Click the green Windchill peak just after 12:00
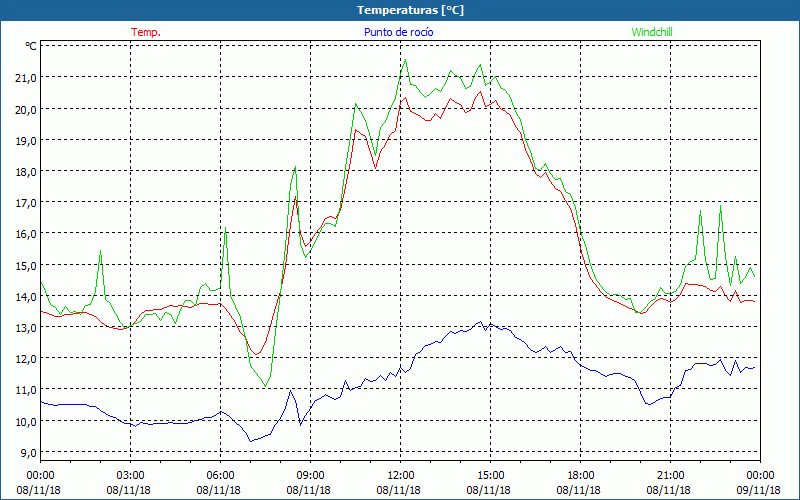 (406, 60)
